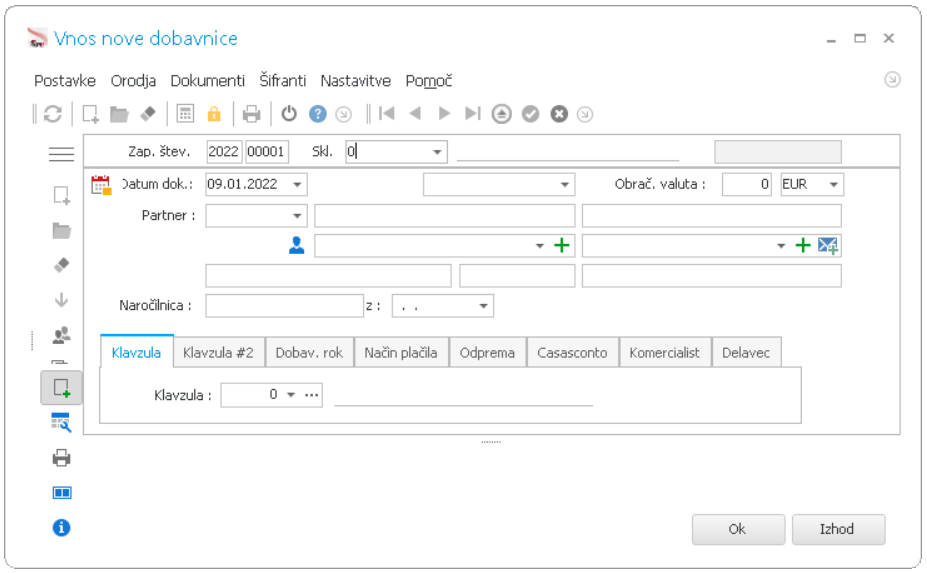The width and height of the screenshot is (927, 573).
Task: Click the printer icon in the top toolbar
Action: [x=251, y=114]
